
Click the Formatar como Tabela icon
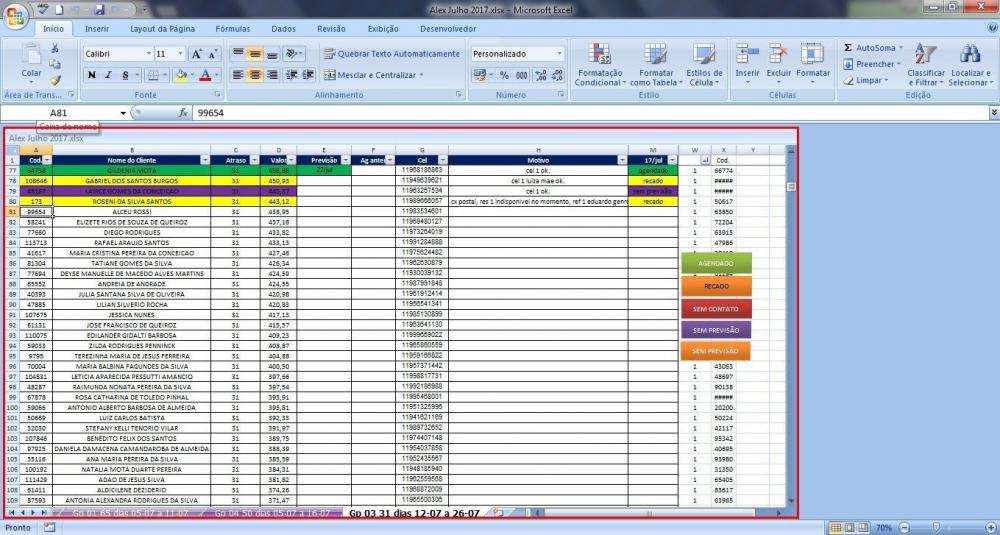coord(655,54)
